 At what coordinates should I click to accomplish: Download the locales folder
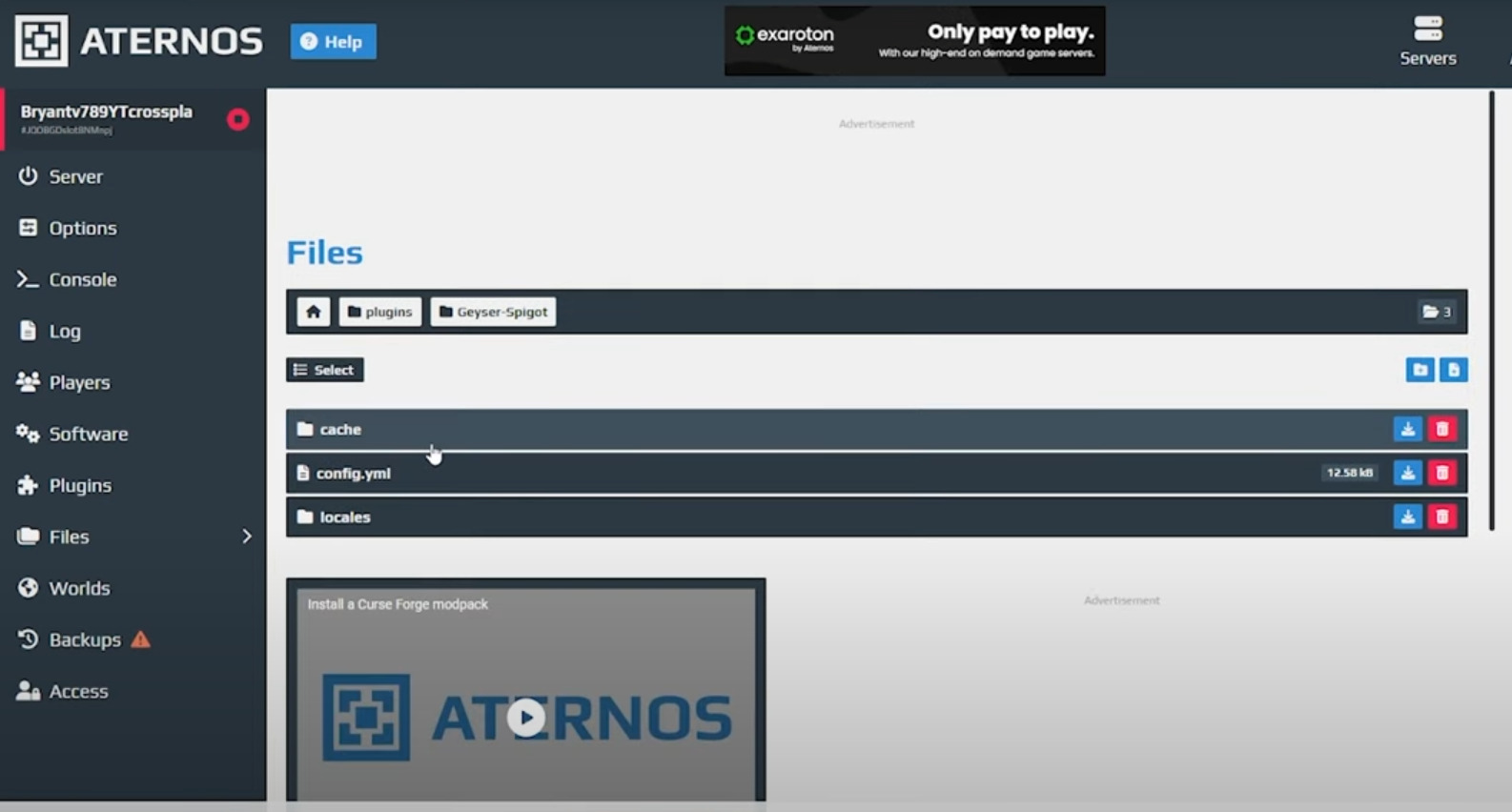pyautogui.click(x=1407, y=517)
